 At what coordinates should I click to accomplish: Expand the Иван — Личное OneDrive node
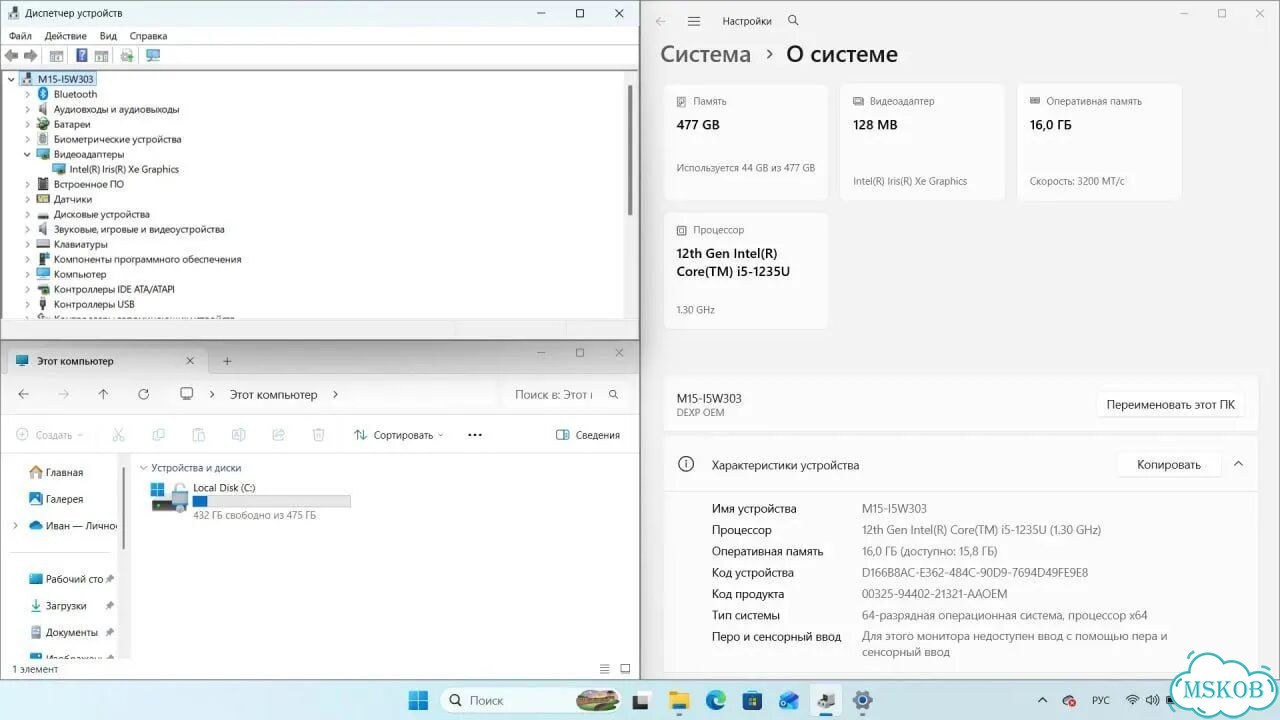pos(15,525)
